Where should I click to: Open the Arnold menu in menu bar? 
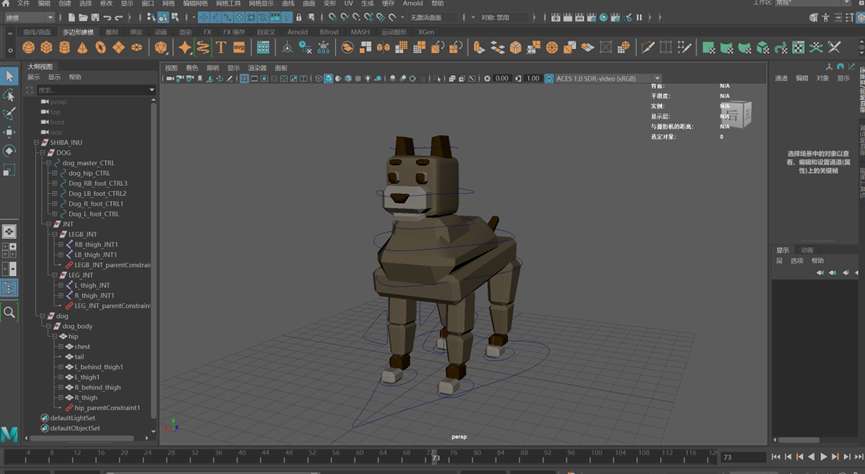pyautogui.click(x=412, y=3)
